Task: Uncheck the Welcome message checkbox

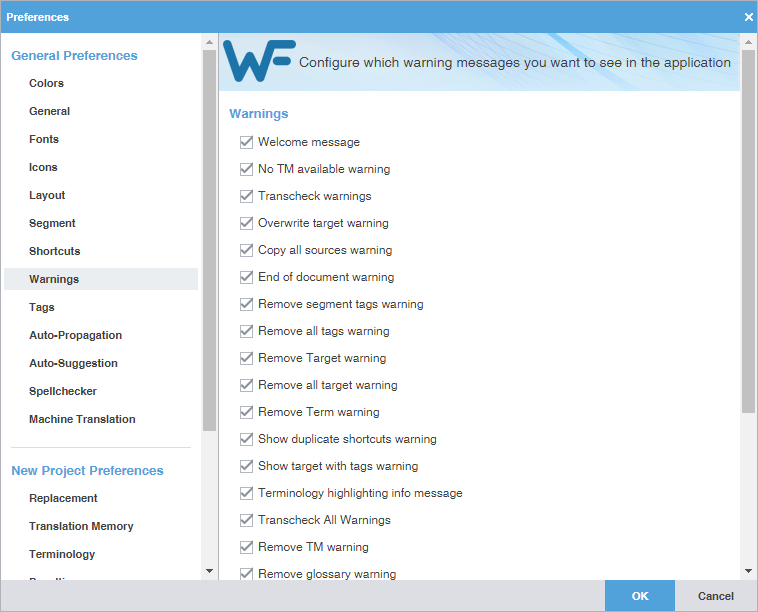Action: pyautogui.click(x=247, y=142)
